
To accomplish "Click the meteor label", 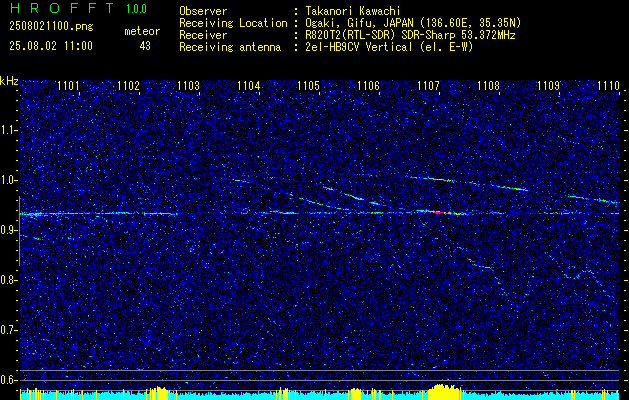I will click(142, 31).
